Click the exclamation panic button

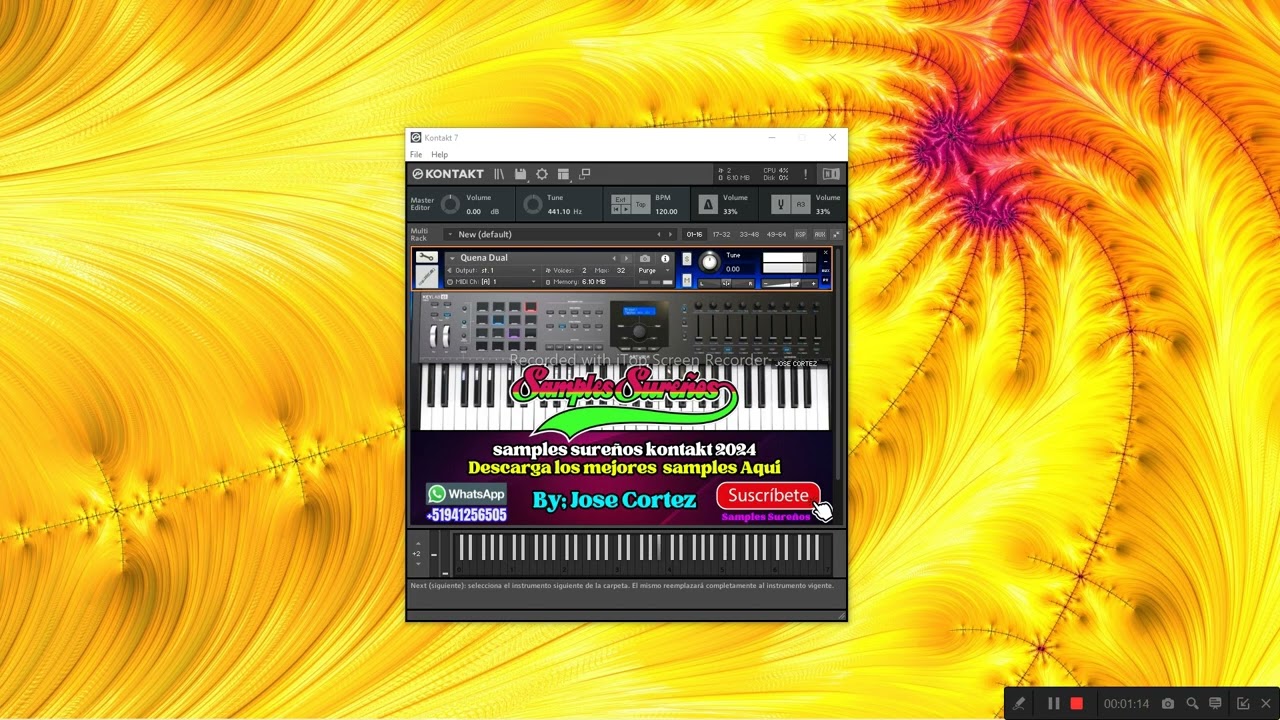[x=805, y=174]
